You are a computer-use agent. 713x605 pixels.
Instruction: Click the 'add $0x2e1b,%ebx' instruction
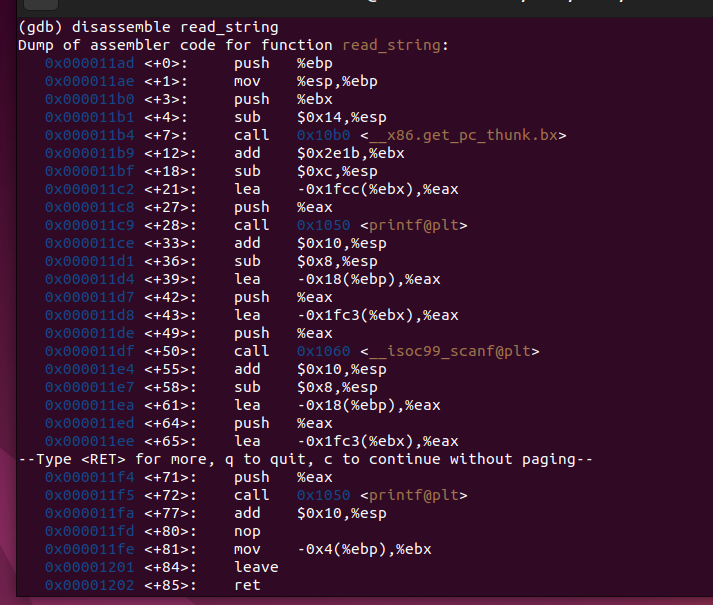(x=319, y=153)
